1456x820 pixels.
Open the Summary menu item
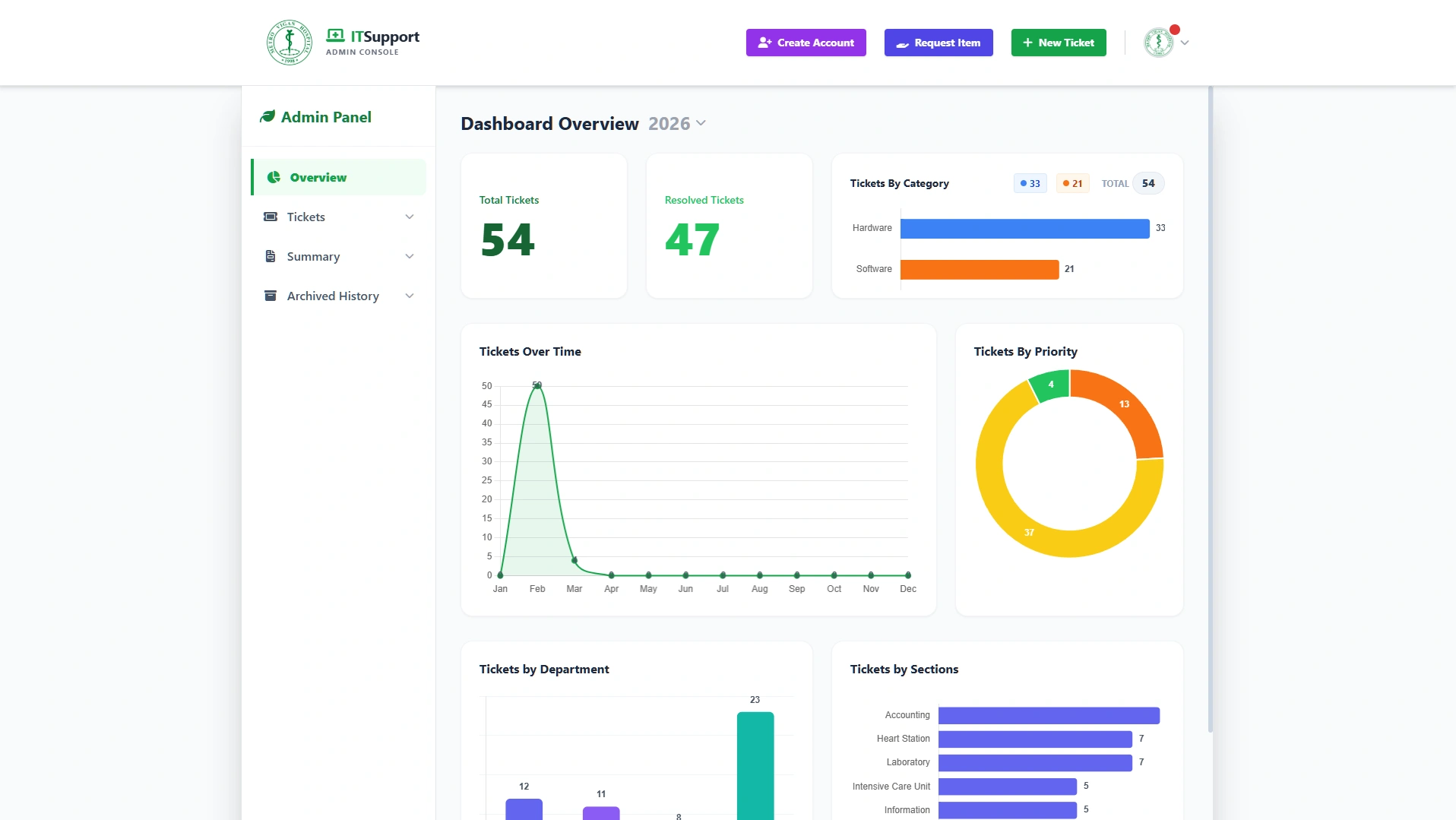point(313,256)
